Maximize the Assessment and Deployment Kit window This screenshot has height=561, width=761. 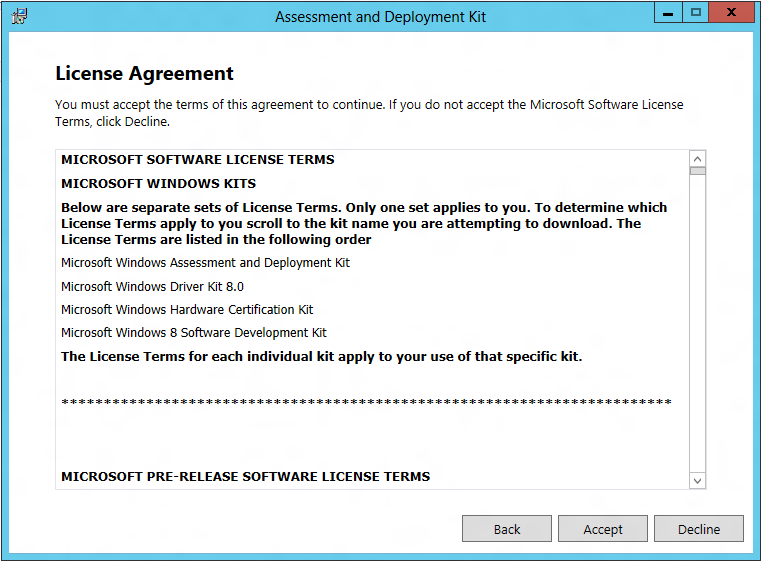pyautogui.click(x=695, y=13)
